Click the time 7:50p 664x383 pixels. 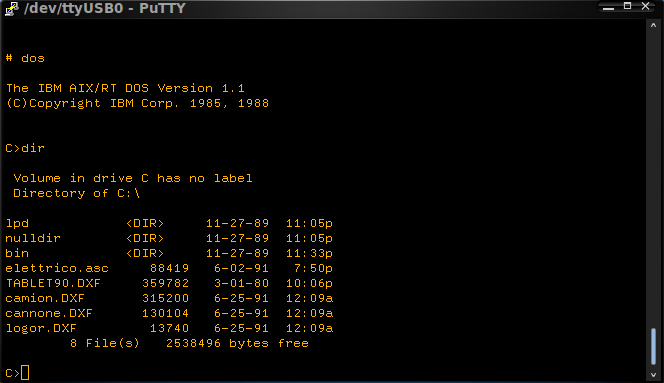pyautogui.click(x=313, y=268)
